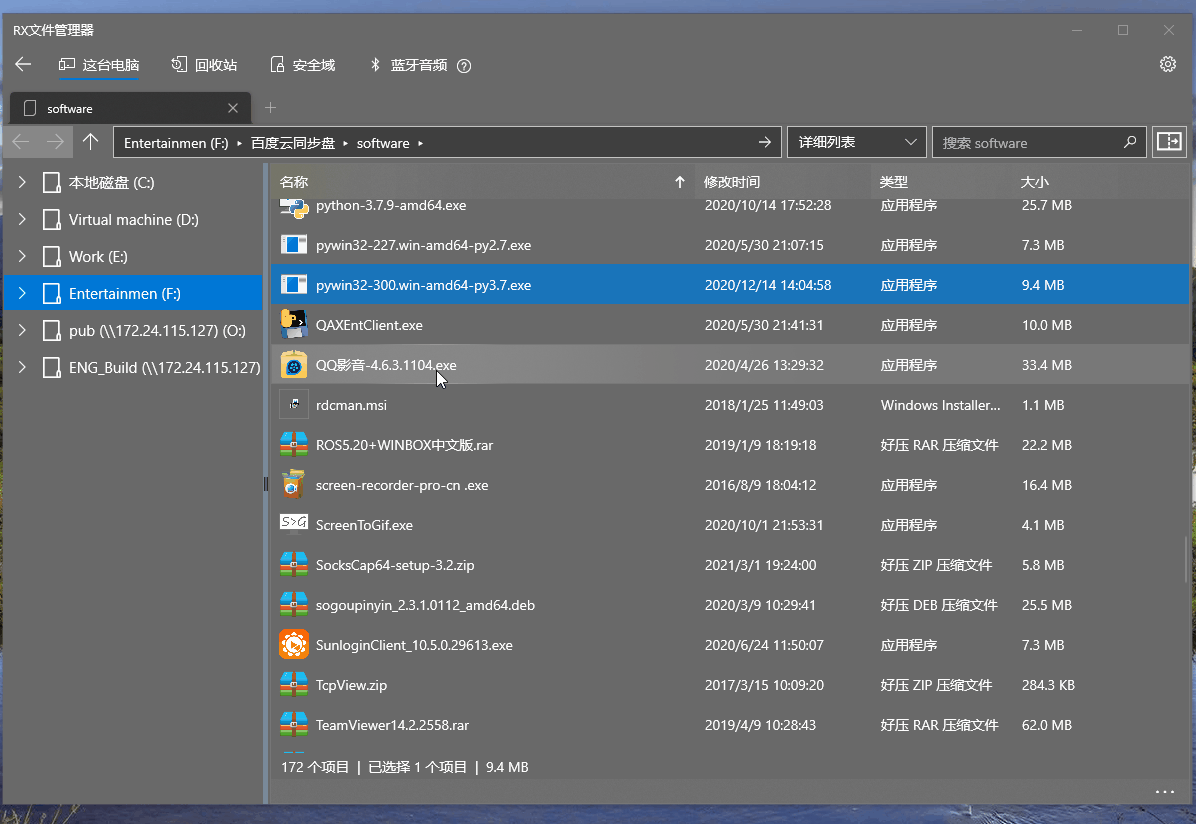Screen dimensions: 1196x824
Task: Click 2018/1/25 11:49:03 date cell
Action: tap(764, 405)
